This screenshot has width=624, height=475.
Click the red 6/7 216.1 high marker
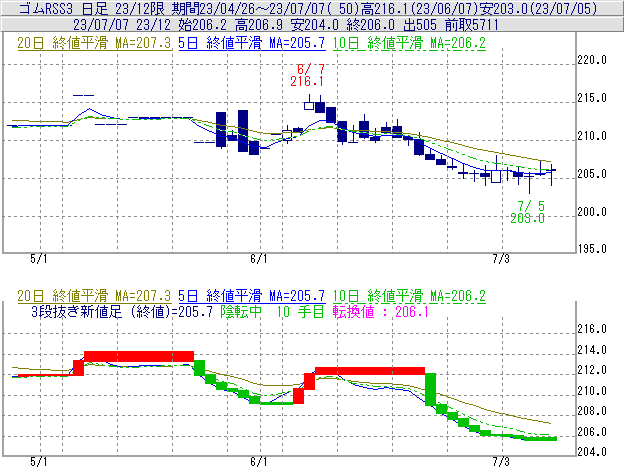(x=307, y=75)
